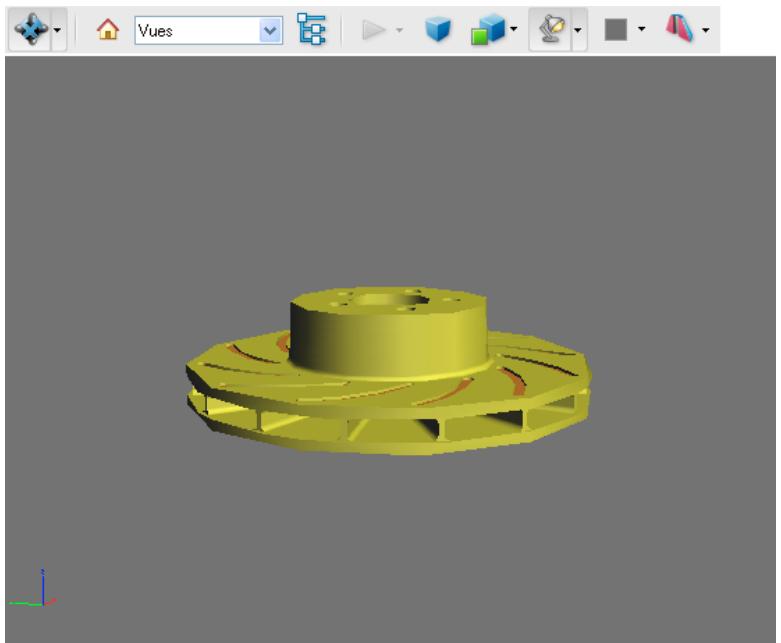Click the XYZ axis indicator

click(x=33, y=589)
